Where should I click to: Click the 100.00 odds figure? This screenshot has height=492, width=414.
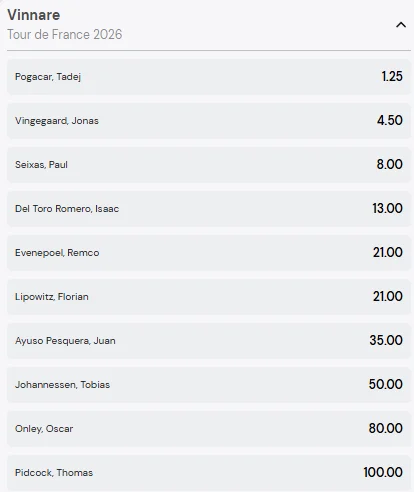(383, 472)
